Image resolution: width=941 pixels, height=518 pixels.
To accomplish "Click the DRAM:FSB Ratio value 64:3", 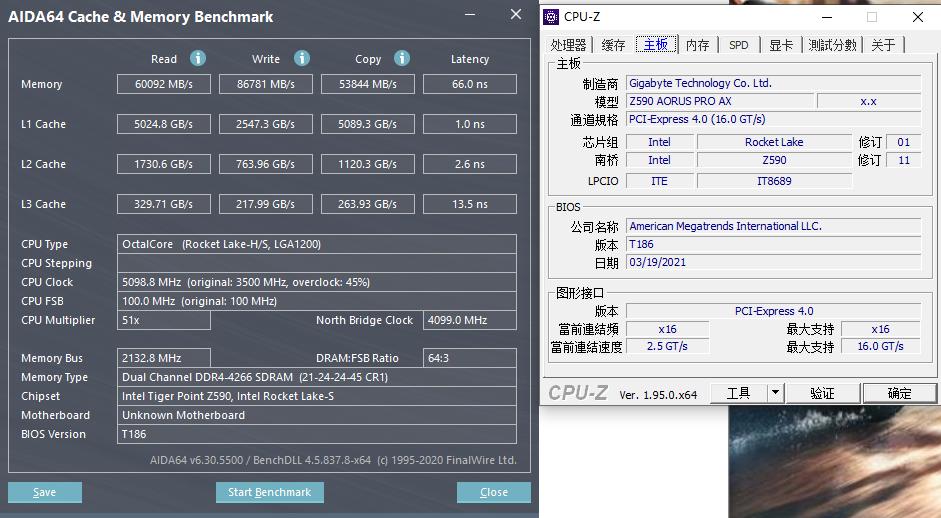I will [470, 358].
